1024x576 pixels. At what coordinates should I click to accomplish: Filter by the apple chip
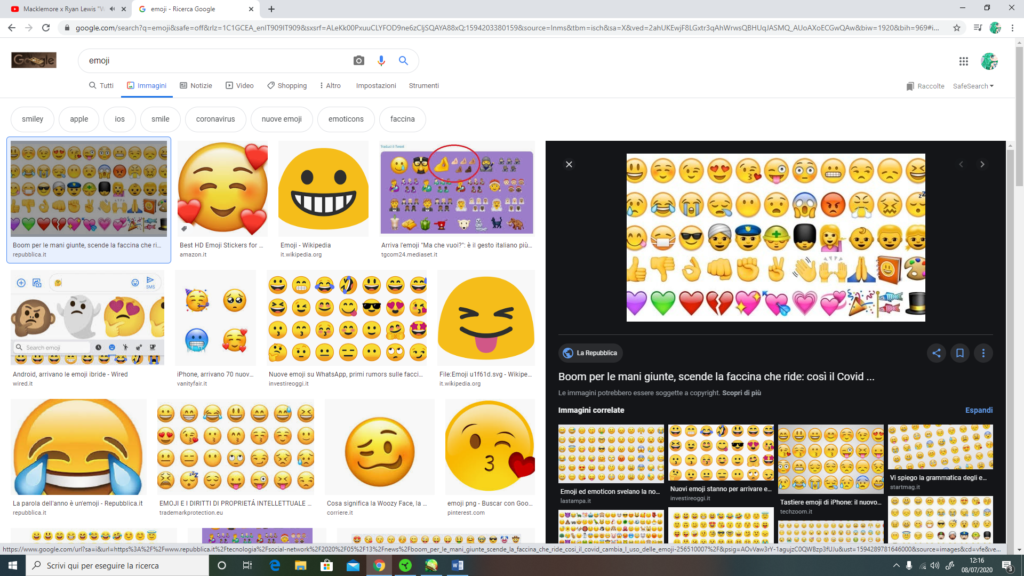click(x=79, y=119)
